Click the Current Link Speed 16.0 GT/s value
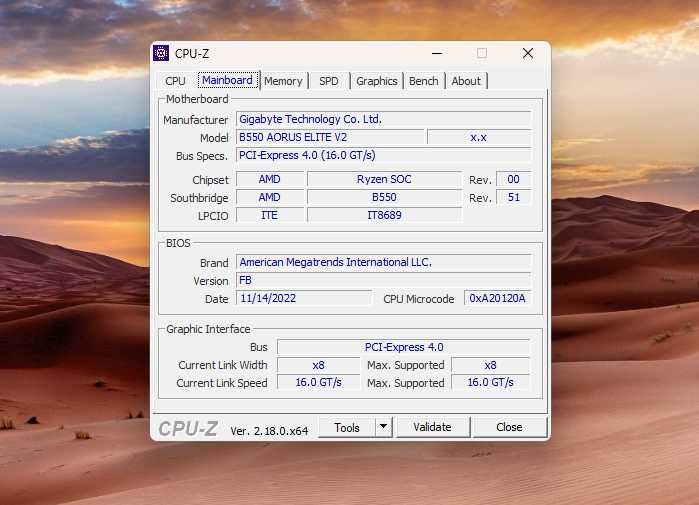The image size is (699, 505). [318, 382]
